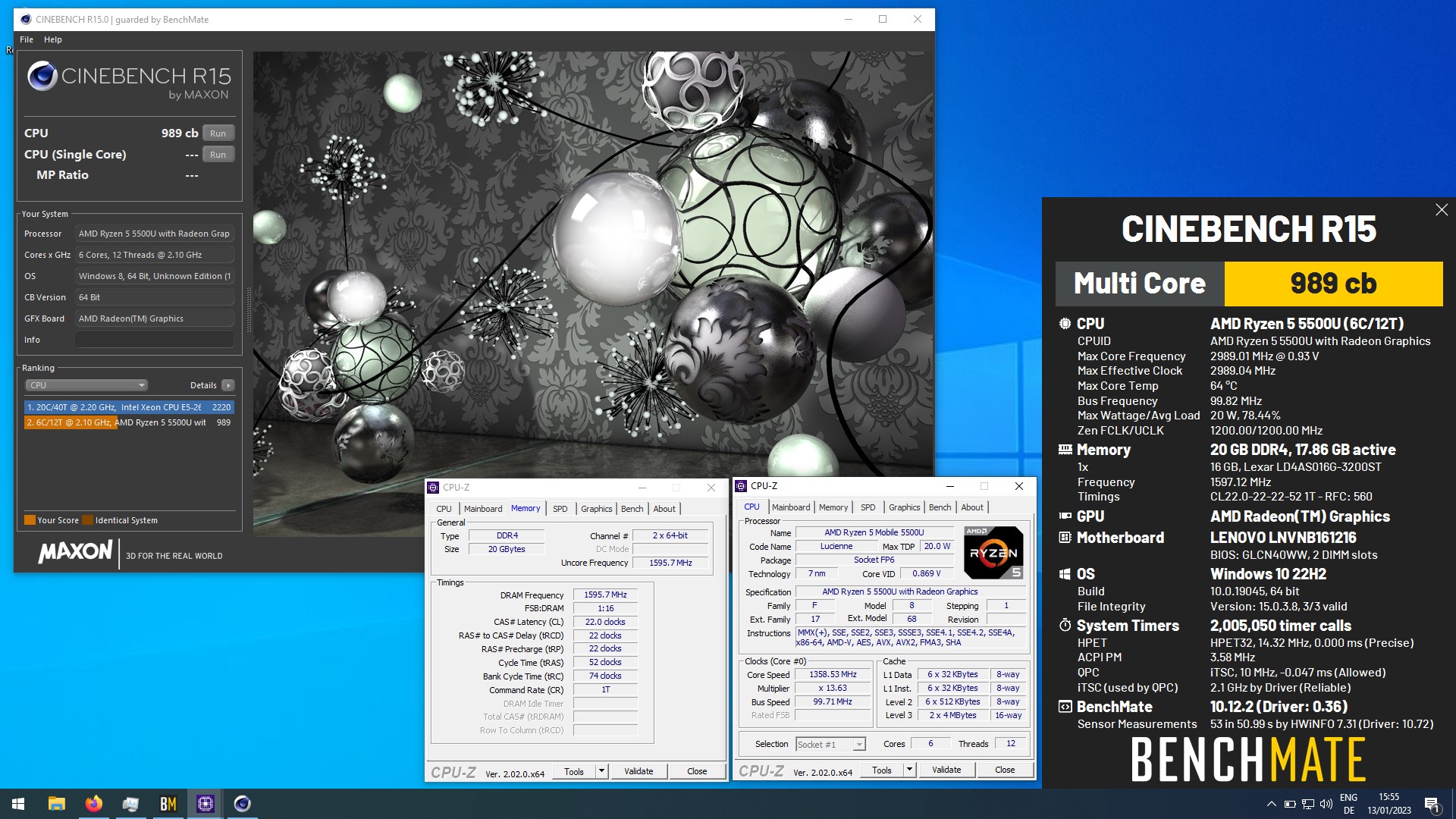Open the notification center icon

[x=1432, y=804]
